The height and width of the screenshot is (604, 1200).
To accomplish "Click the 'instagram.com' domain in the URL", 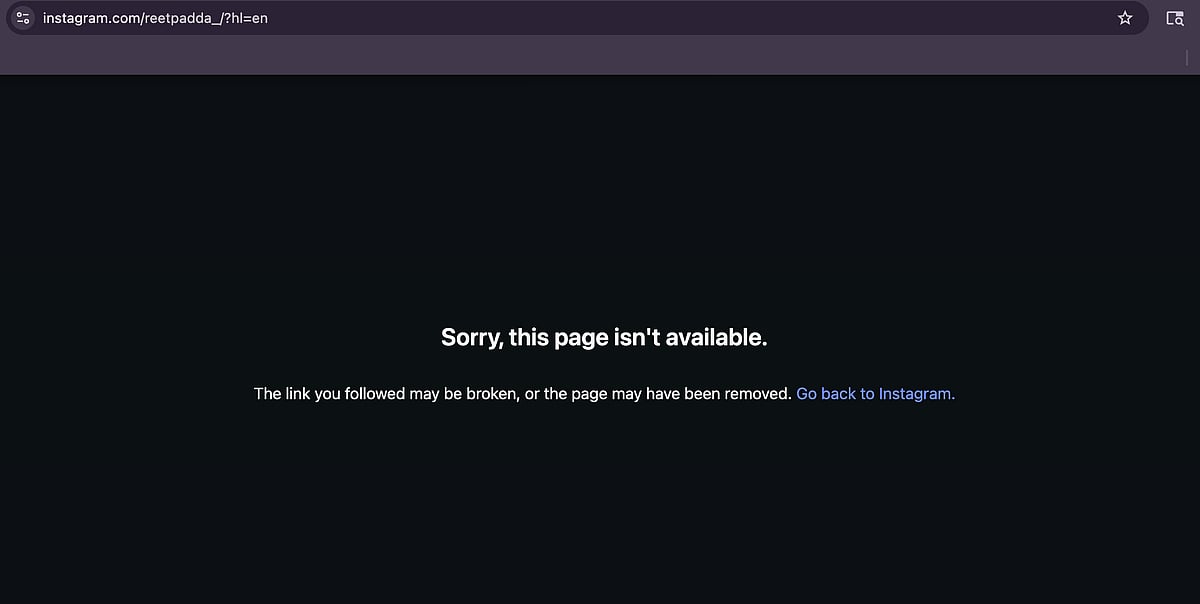I will click(90, 18).
